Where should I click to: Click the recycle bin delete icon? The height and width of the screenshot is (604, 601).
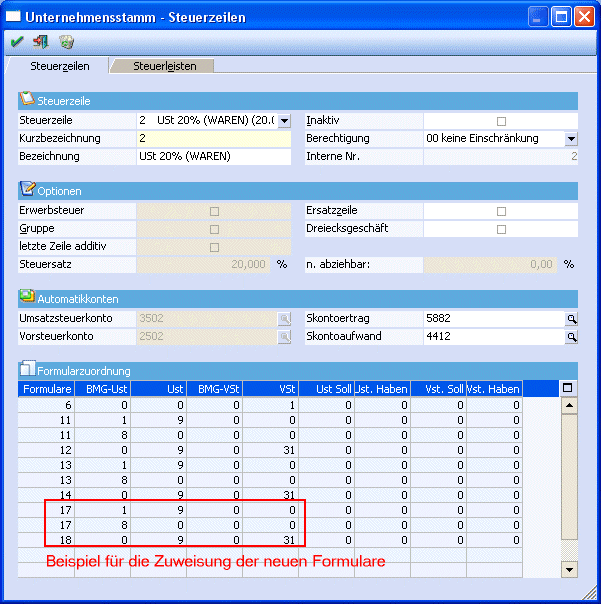point(66,42)
